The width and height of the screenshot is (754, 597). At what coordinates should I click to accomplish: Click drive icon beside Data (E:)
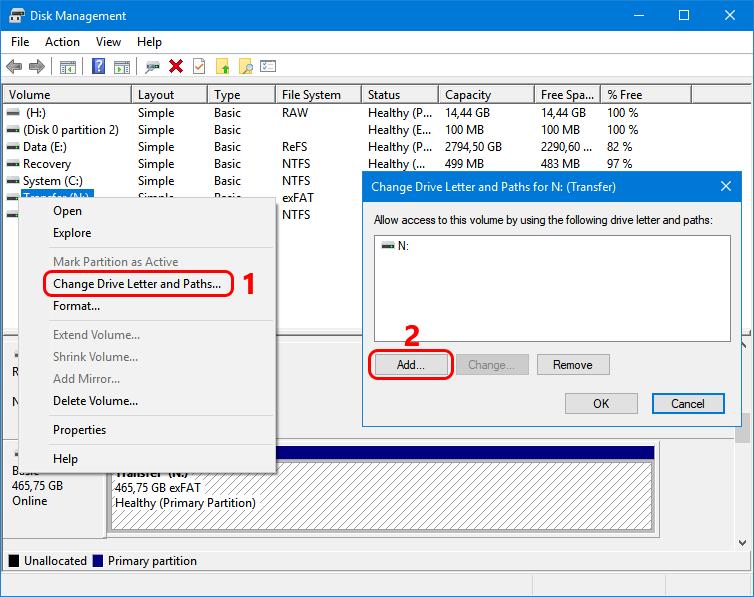(x=13, y=147)
